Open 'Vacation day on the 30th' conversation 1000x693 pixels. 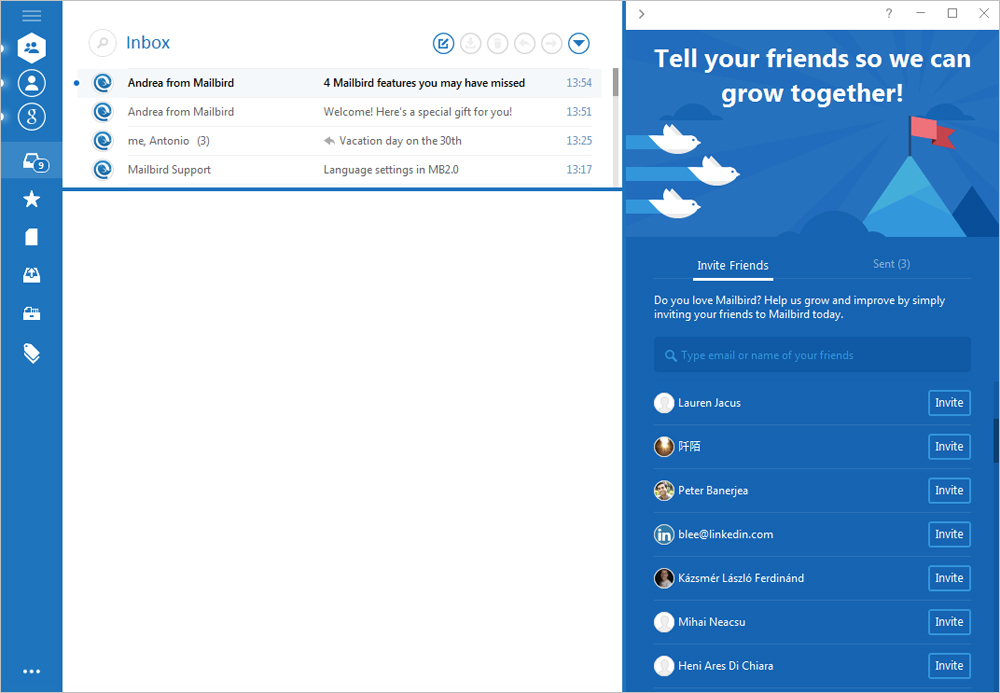[339, 141]
